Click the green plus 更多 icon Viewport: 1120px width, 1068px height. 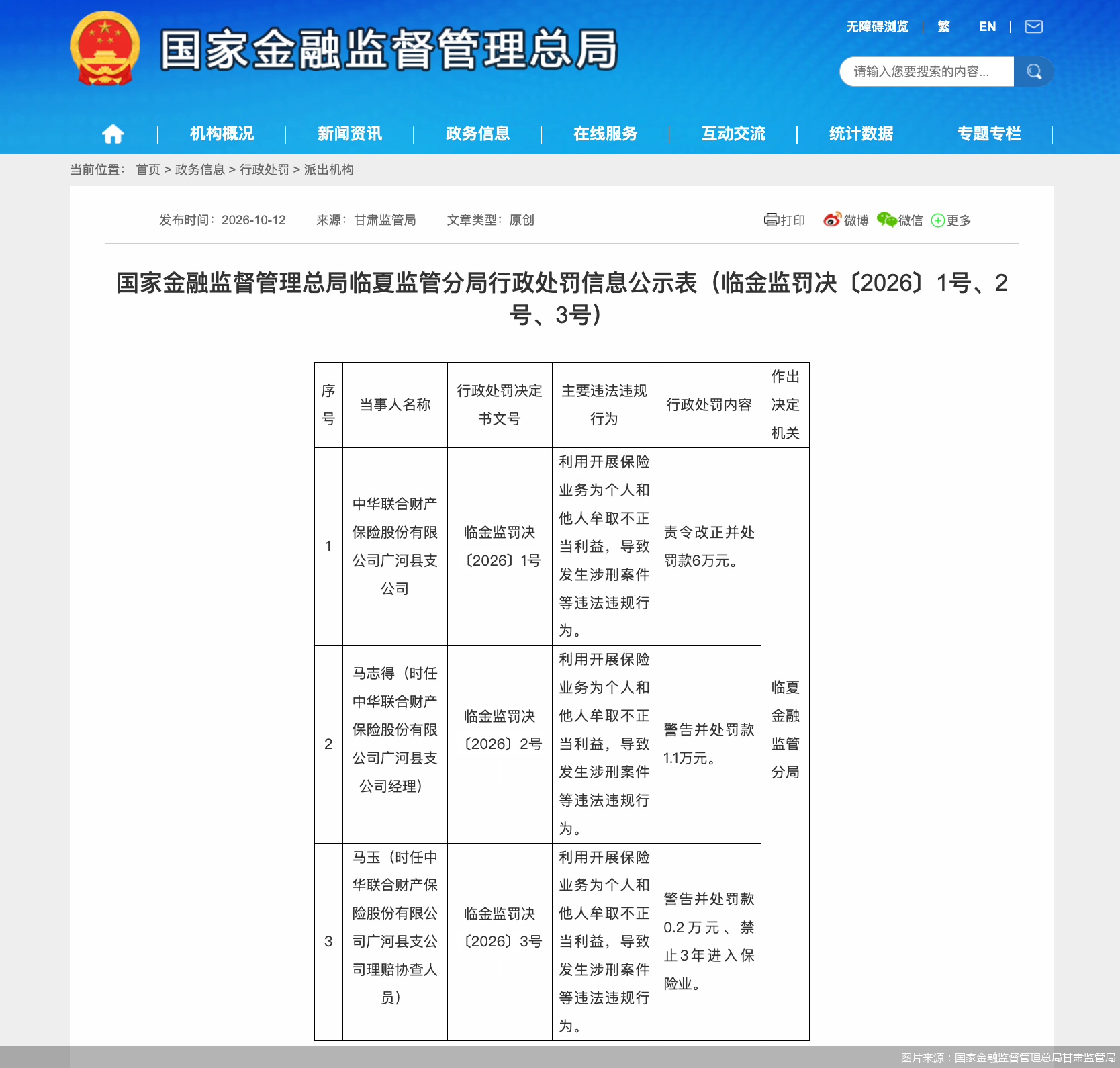[x=938, y=220]
